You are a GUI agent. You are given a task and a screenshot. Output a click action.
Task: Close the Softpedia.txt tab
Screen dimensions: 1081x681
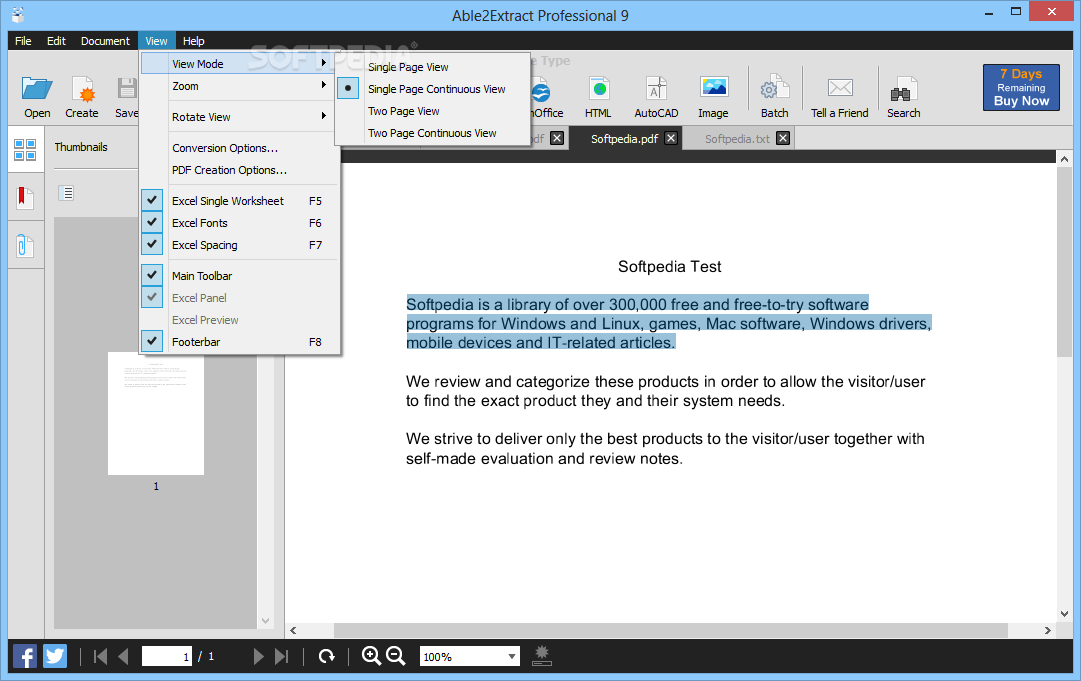pyautogui.click(x=783, y=138)
